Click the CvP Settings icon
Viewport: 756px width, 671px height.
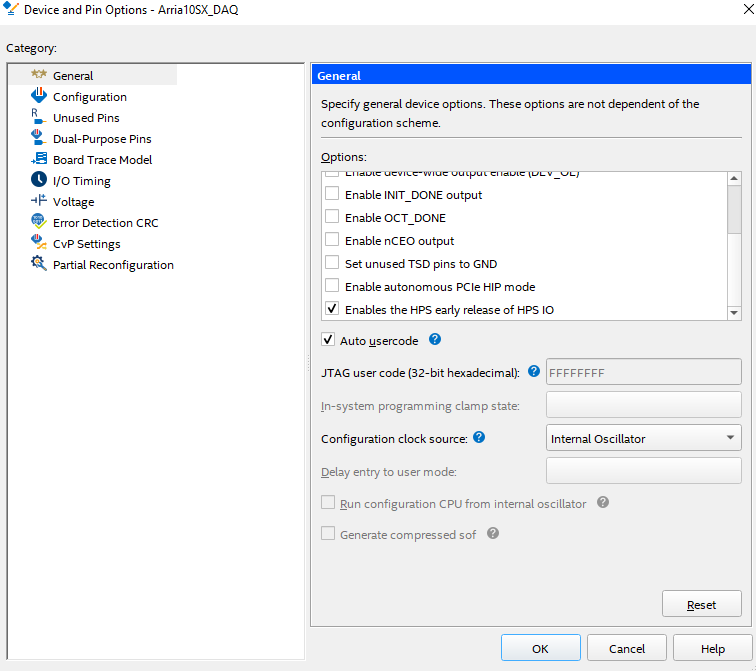click(39, 243)
